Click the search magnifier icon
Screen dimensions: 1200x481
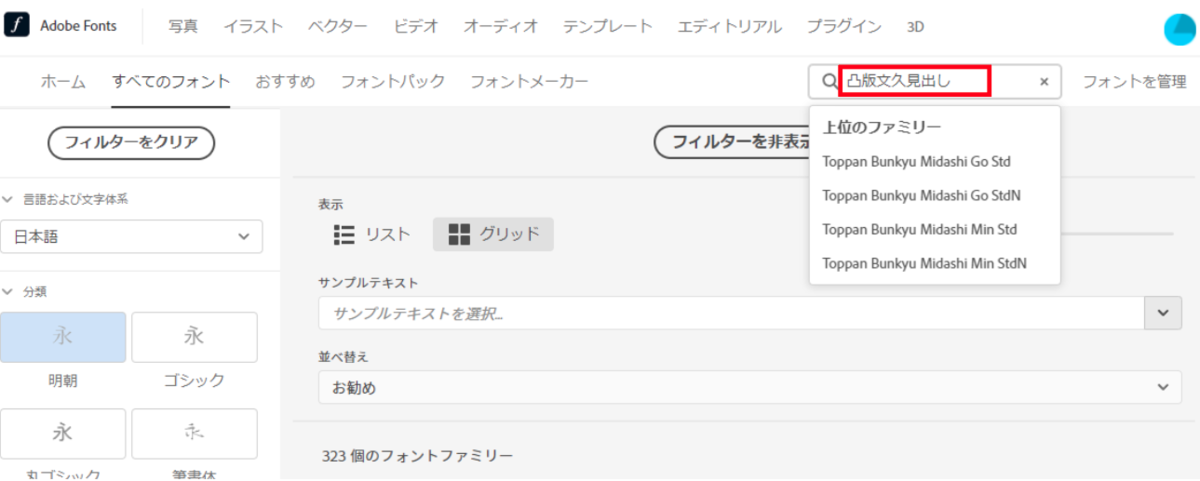[828, 82]
